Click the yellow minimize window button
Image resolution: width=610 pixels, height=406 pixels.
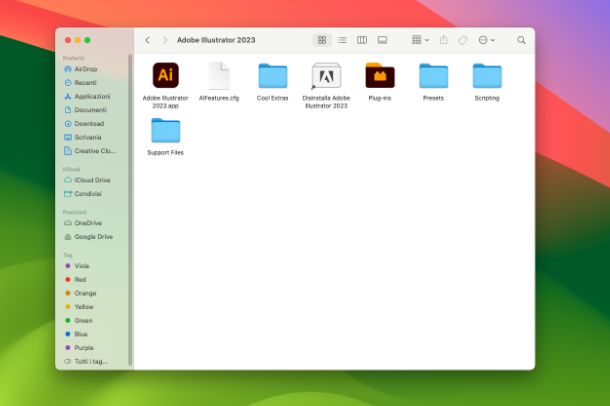78,40
